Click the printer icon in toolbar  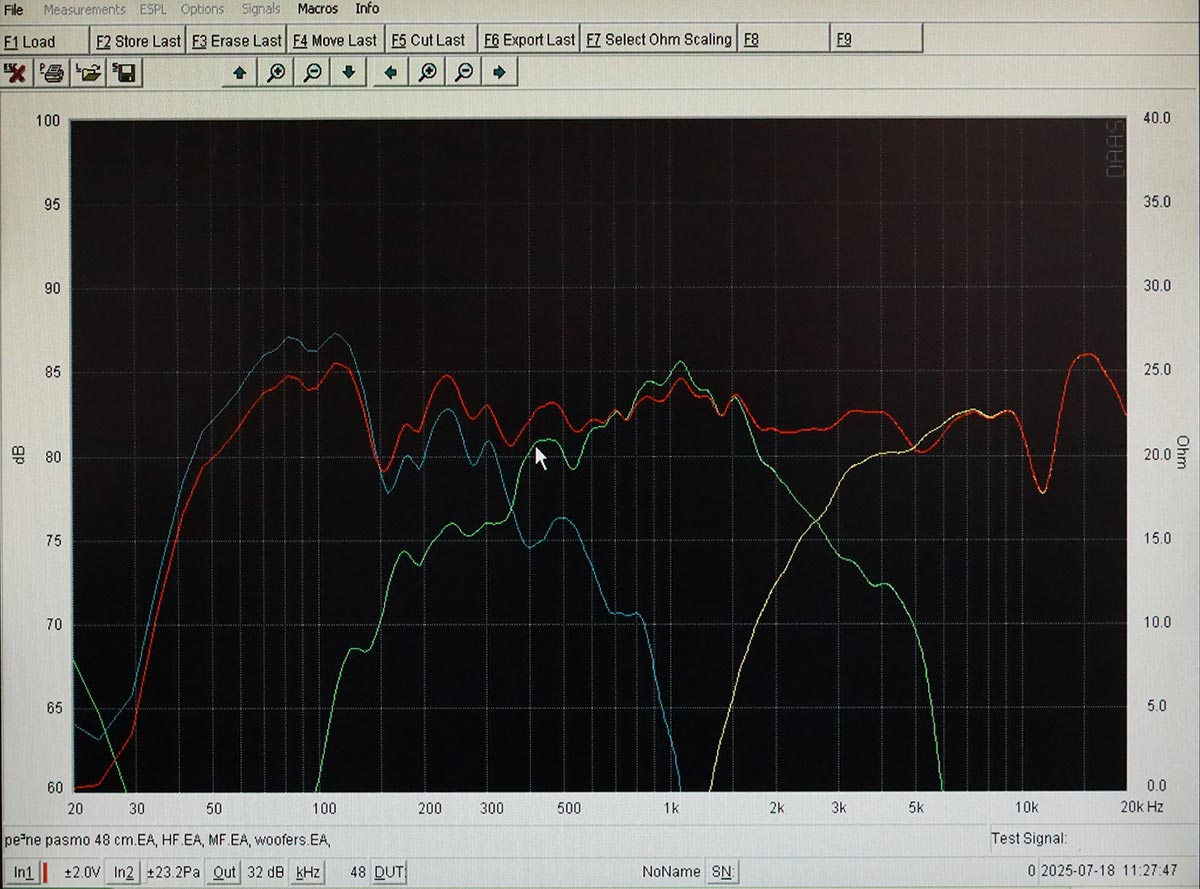pyautogui.click(x=53, y=73)
